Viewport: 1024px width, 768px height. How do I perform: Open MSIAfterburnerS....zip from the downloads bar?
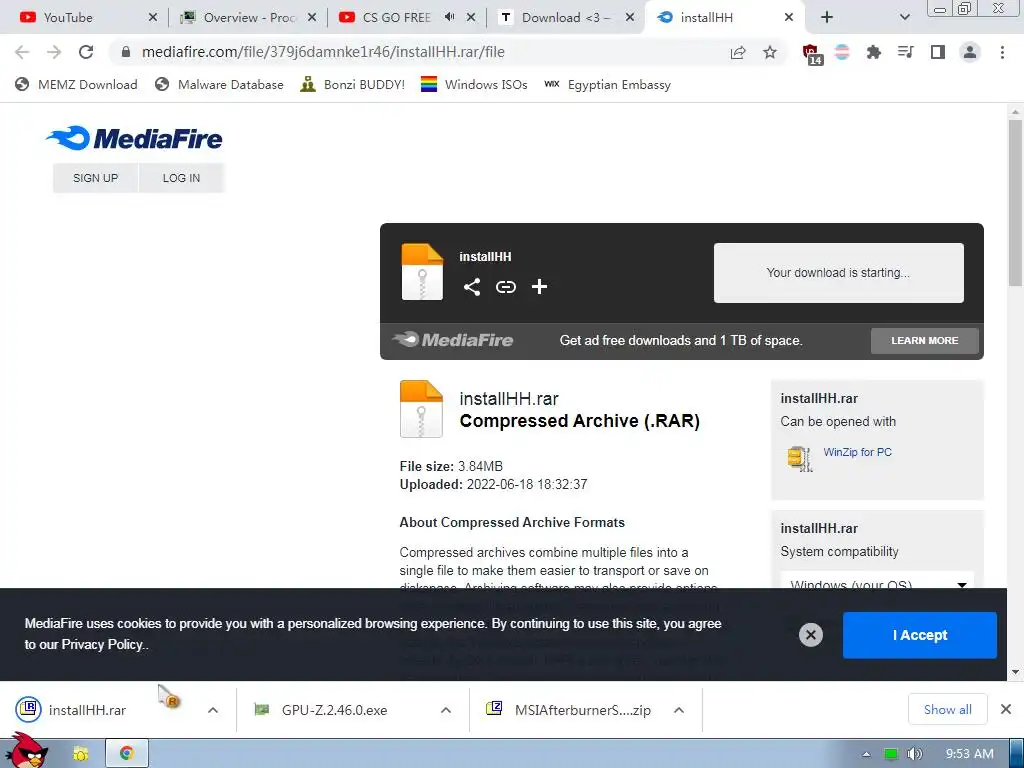click(569, 710)
